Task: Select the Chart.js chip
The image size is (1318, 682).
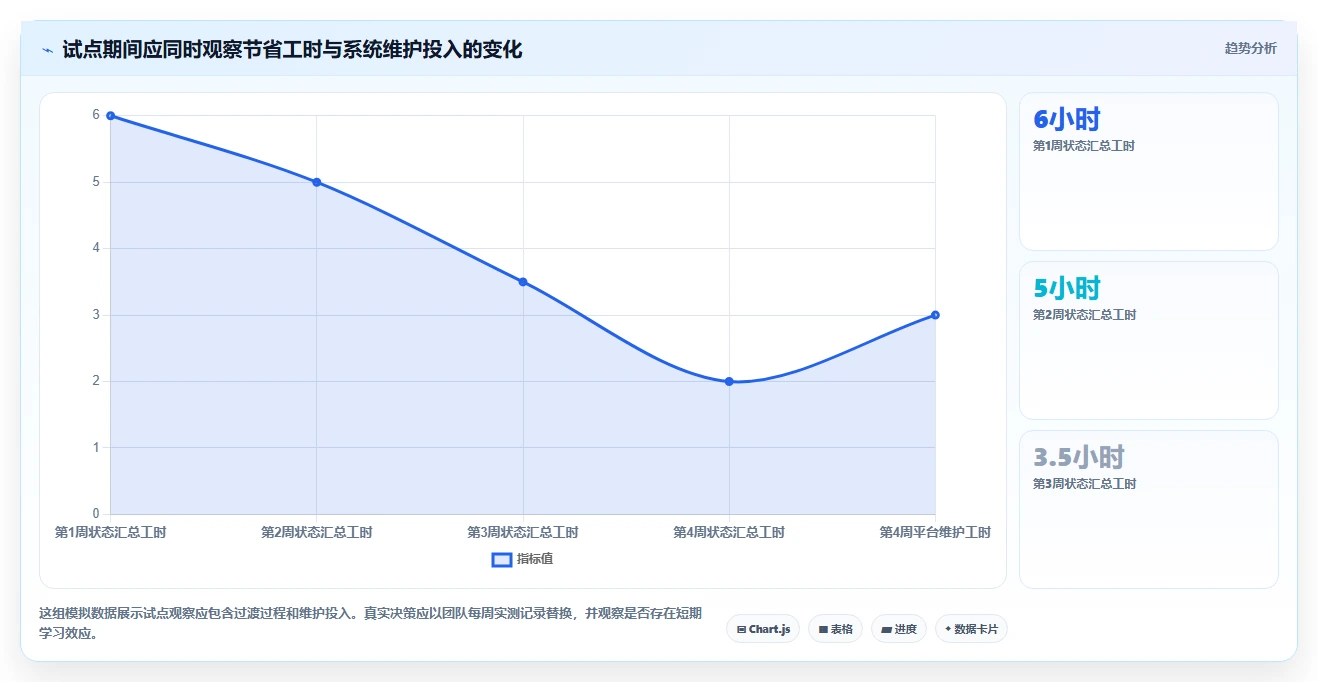Action: pos(763,629)
